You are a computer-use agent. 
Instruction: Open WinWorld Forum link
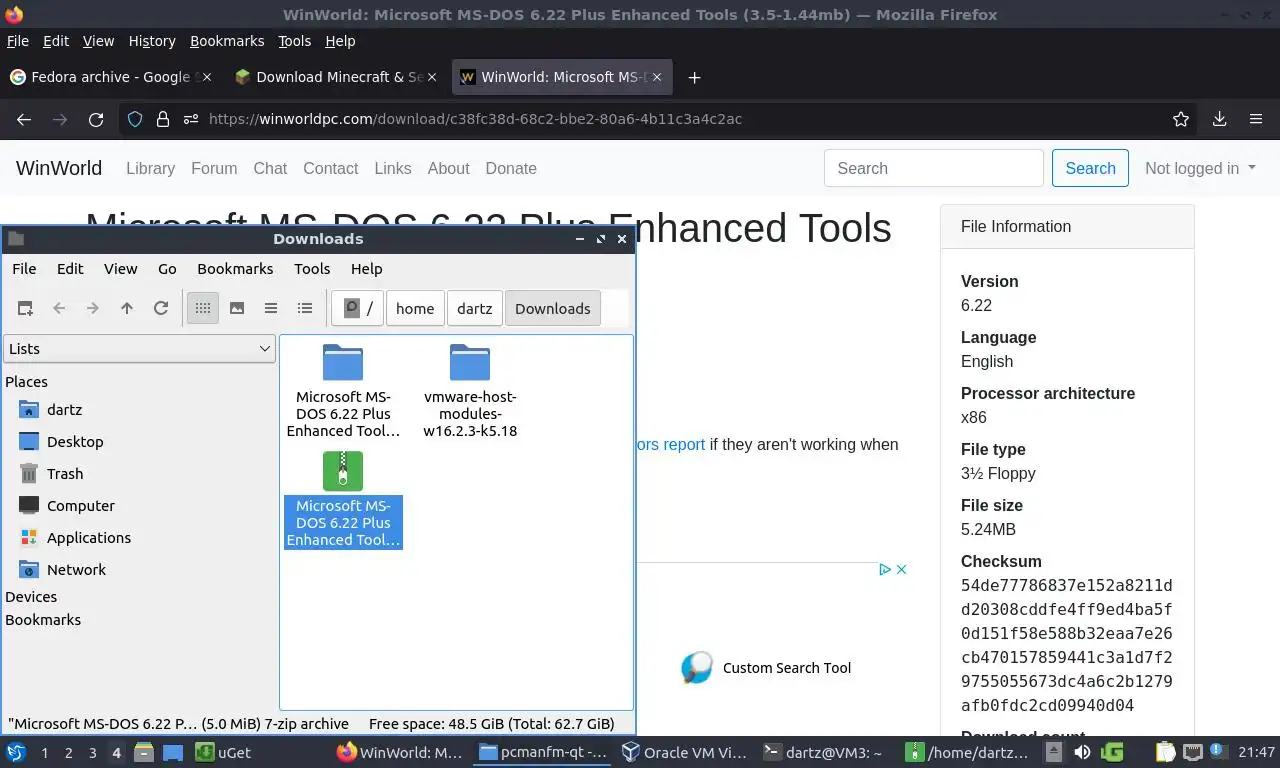click(214, 168)
